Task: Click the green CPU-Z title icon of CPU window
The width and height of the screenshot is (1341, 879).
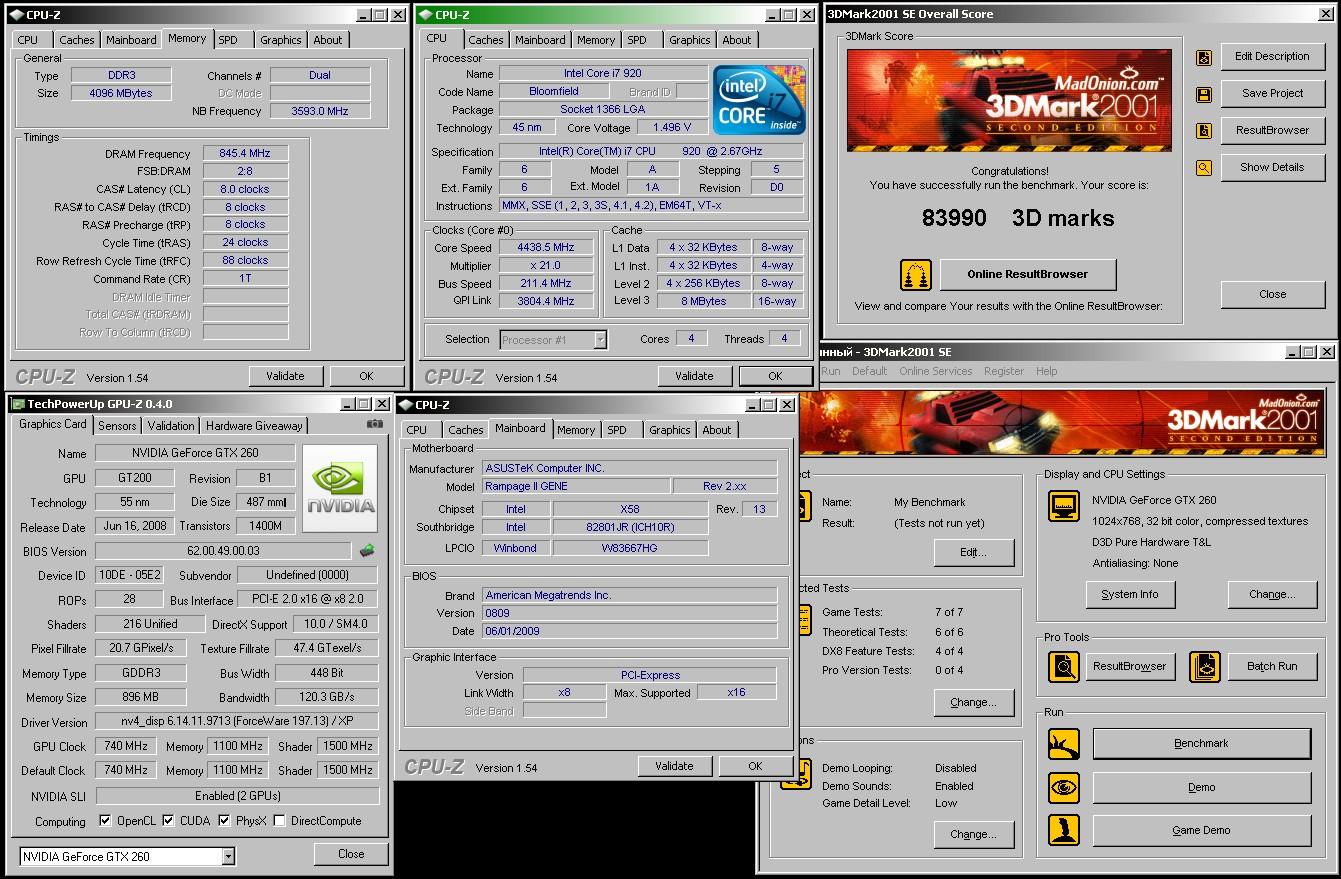Action: [426, 15]
